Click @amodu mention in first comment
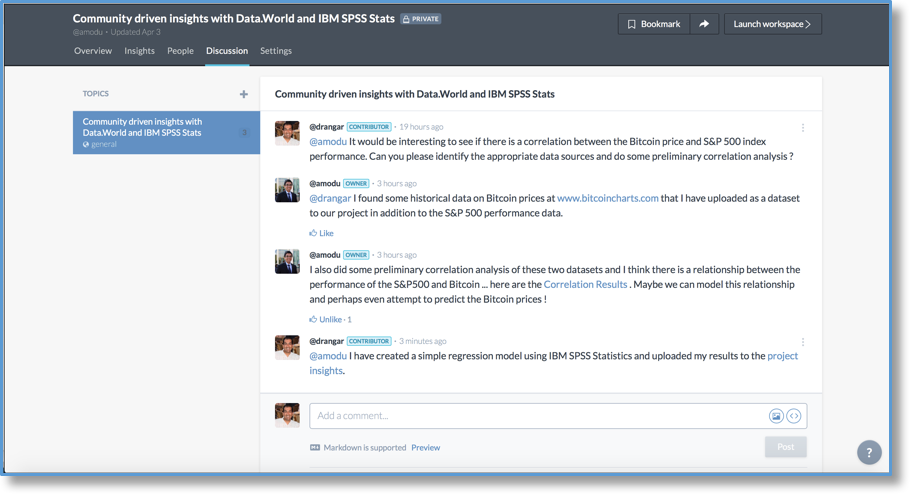910x494 pixels. [x=328, y=142]
